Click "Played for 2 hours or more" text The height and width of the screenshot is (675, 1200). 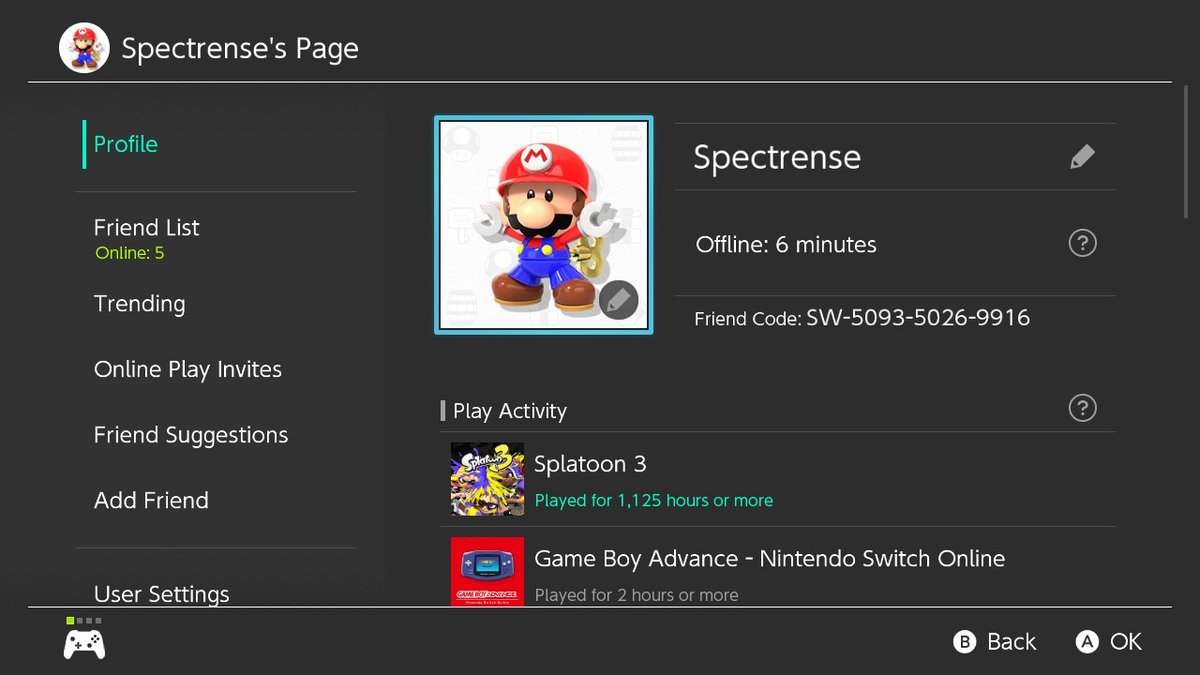tap(636, 595)
